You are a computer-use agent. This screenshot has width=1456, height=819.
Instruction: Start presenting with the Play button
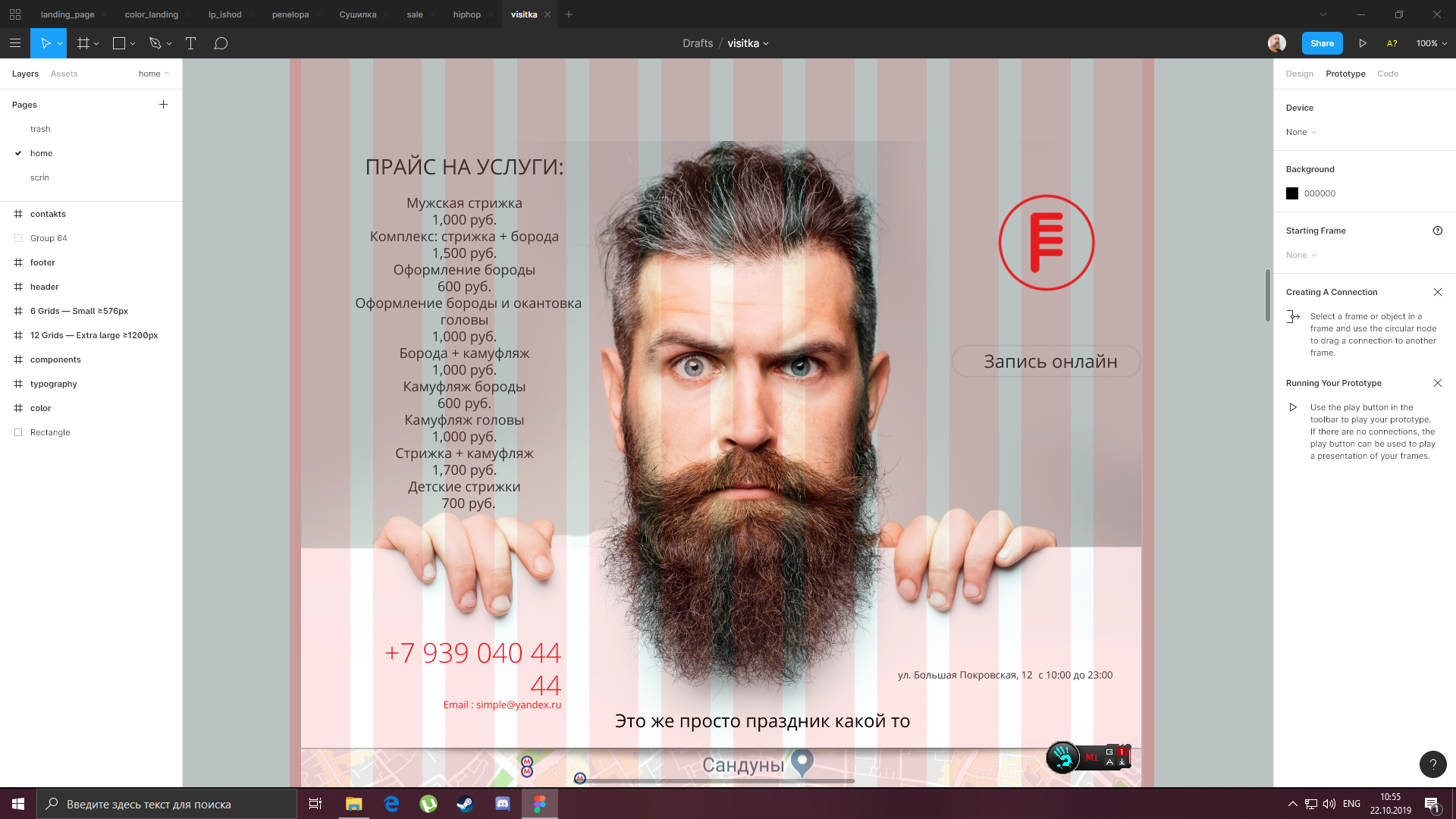(x=1363, y=43)
